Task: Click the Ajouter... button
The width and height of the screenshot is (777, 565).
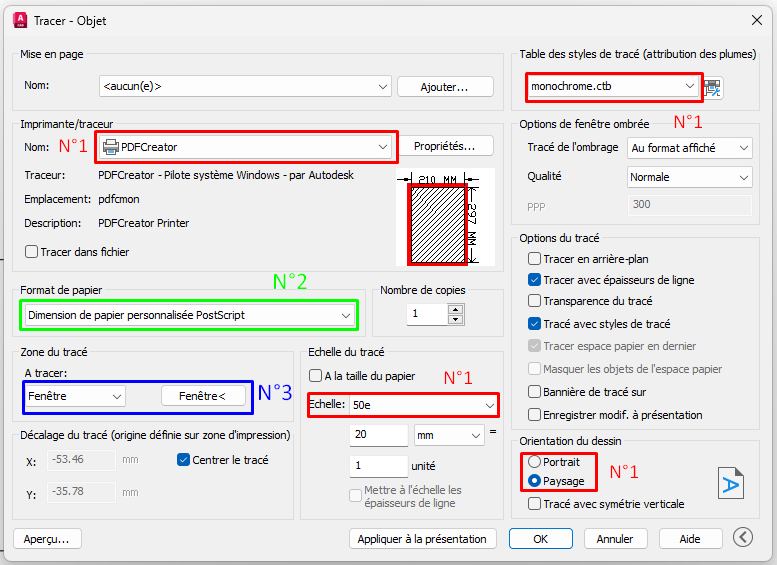Action: click(445, 87)
